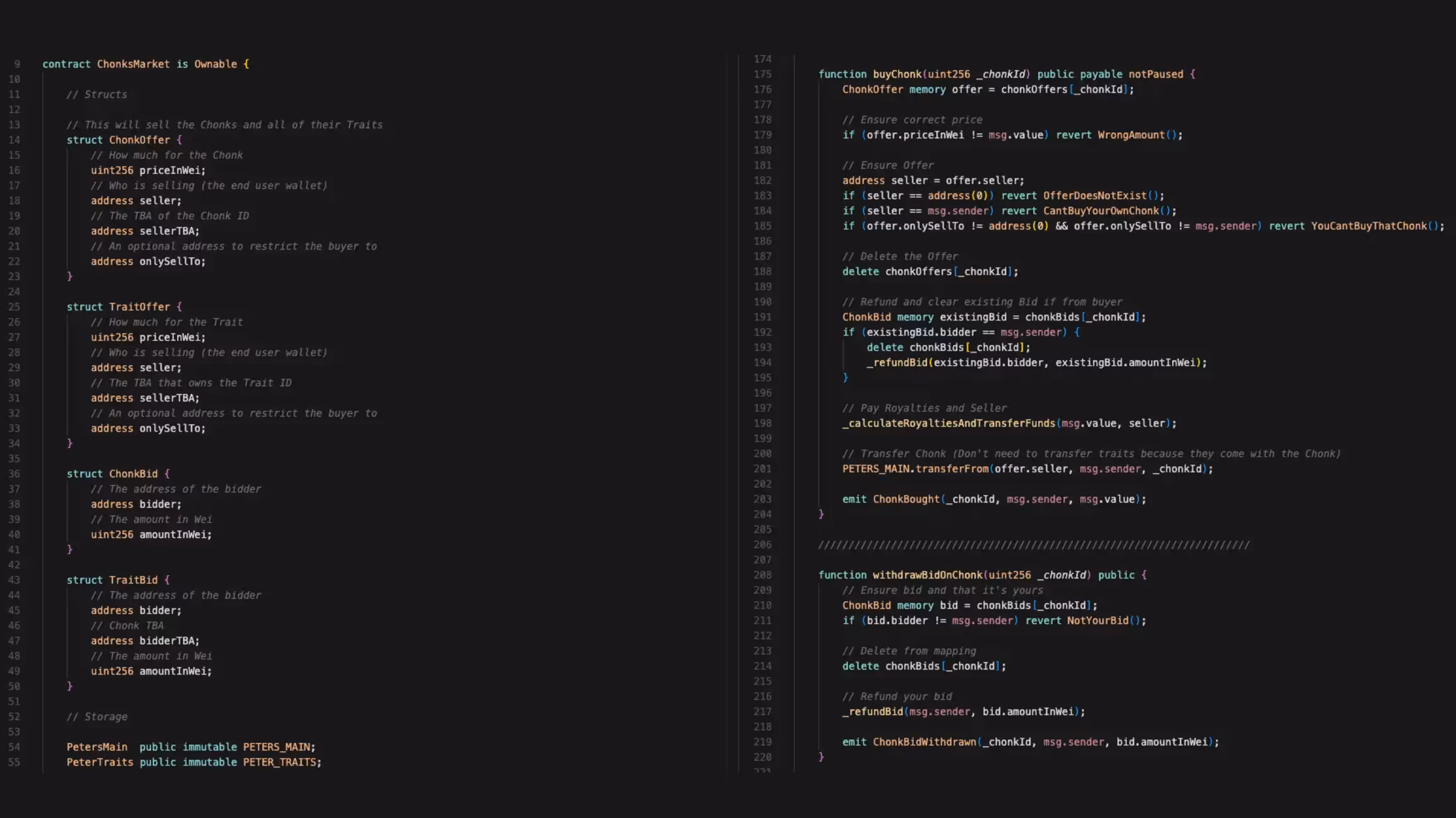Viewport: 1456px width, 818px height.
Task: Click the OfferDoesNotExist error reference
Action: pos(1094,195)
